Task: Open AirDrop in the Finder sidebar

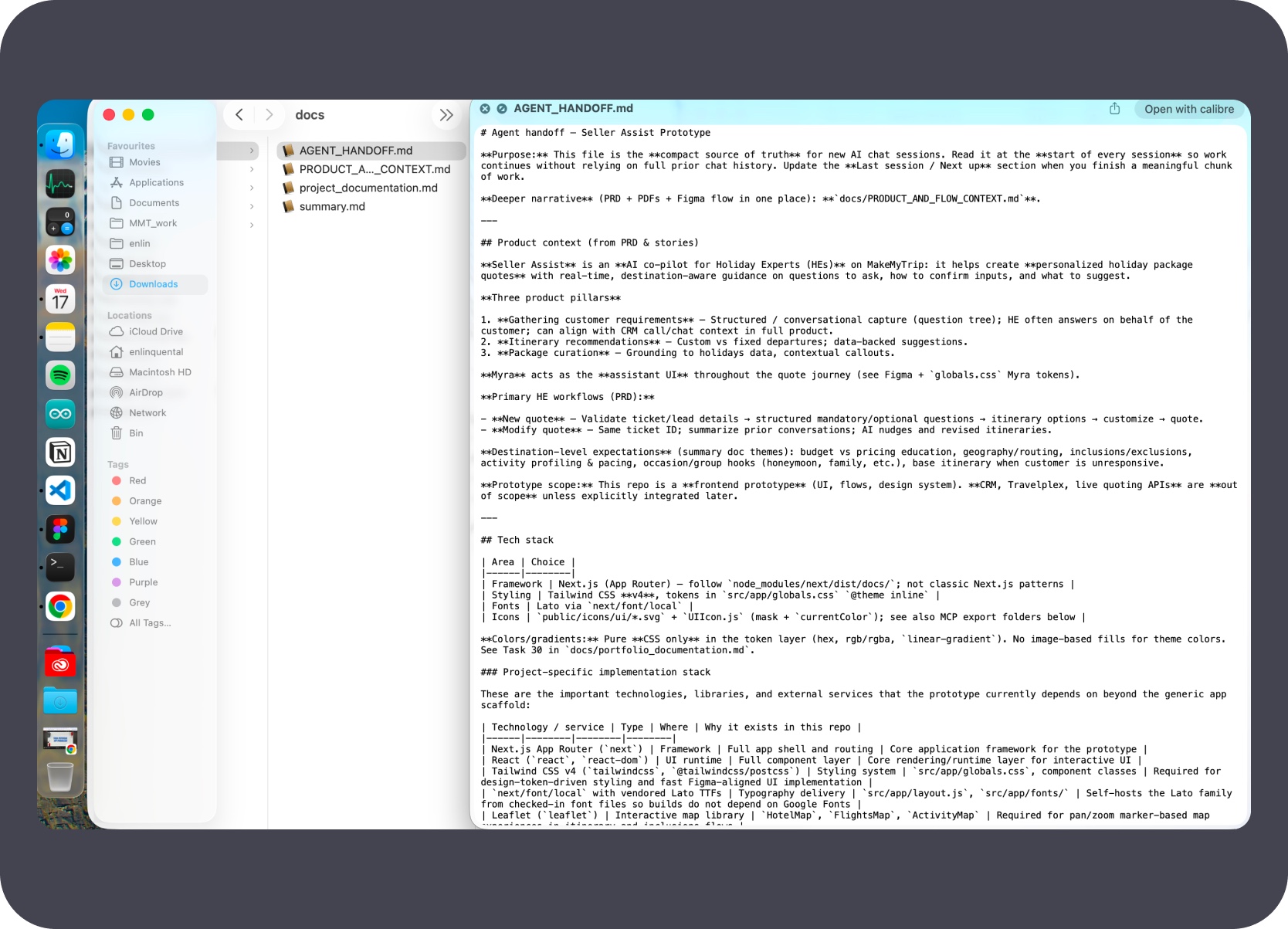Action: click(154, 392)
